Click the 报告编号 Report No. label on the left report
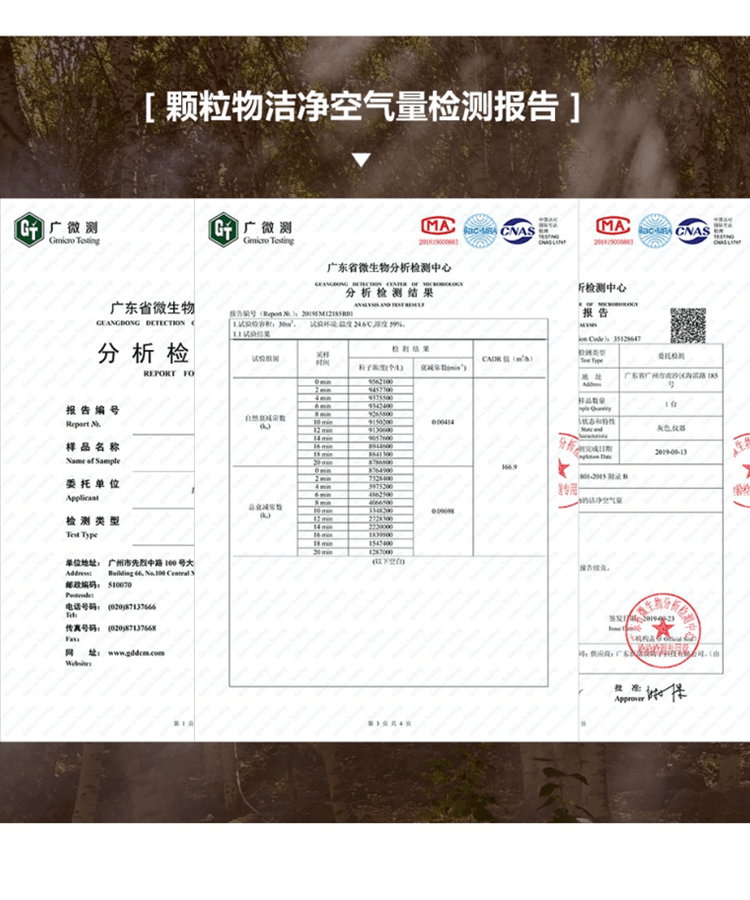 click(x=92, y=416)
